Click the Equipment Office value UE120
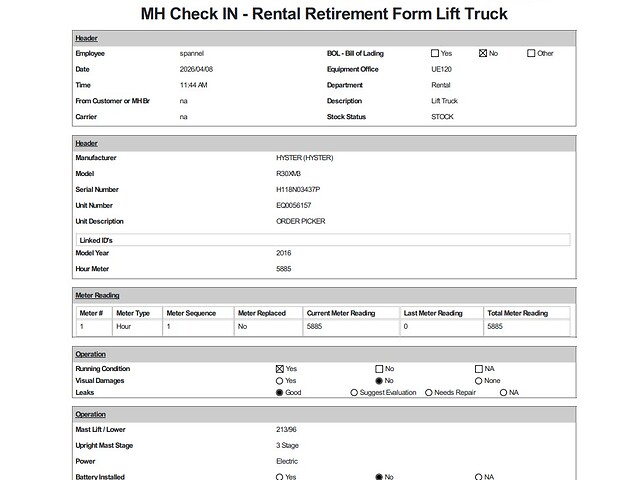The image size is (640, 480). (x=441, y=69)
